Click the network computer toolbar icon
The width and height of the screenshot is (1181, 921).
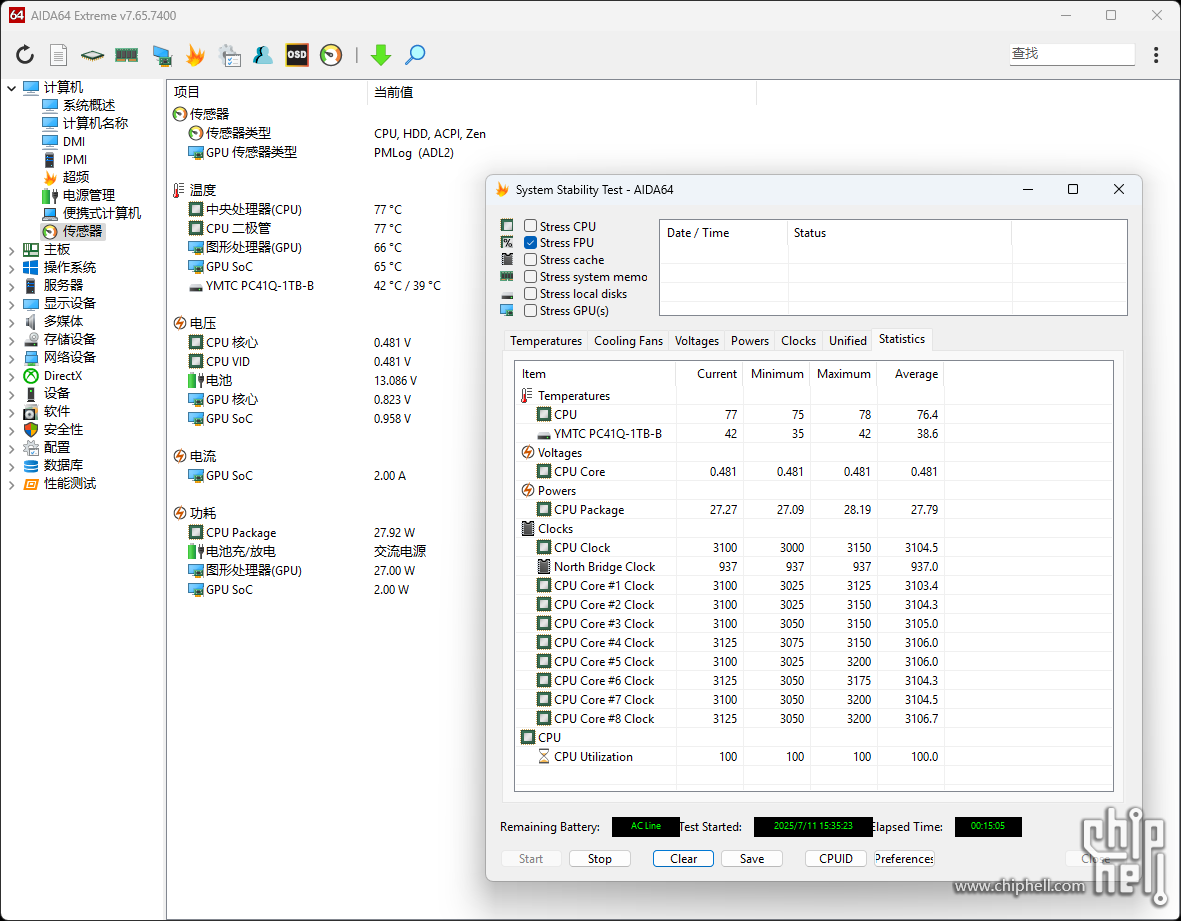coord(162,55)
